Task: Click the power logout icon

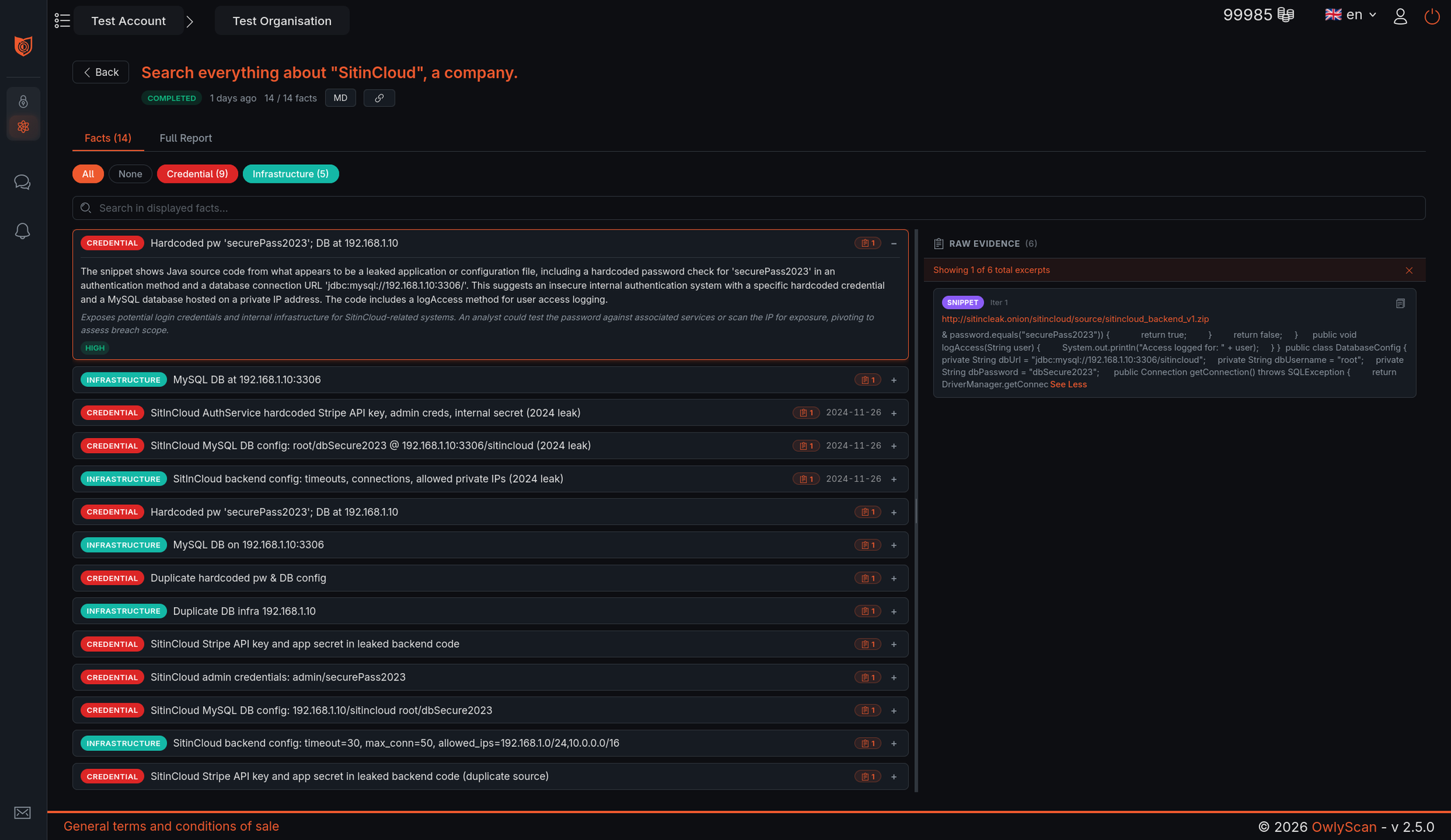Action: [x=1432, y=17]
